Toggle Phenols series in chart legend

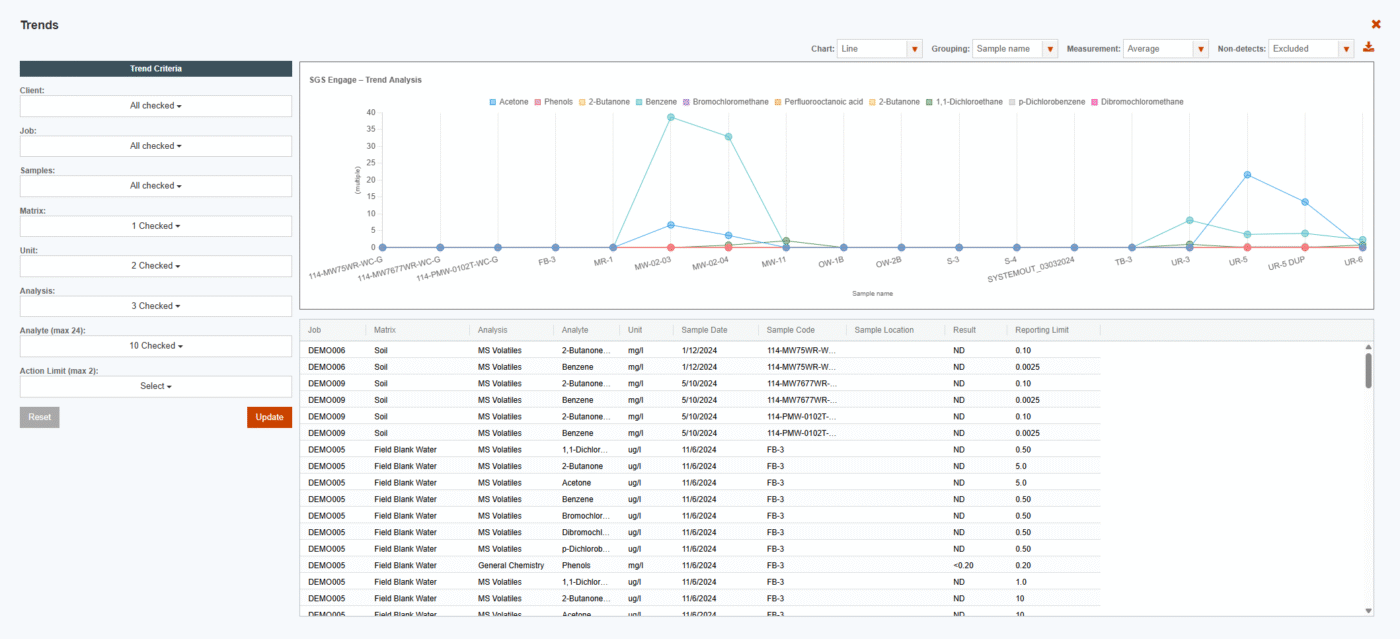(x=553, y=102)
